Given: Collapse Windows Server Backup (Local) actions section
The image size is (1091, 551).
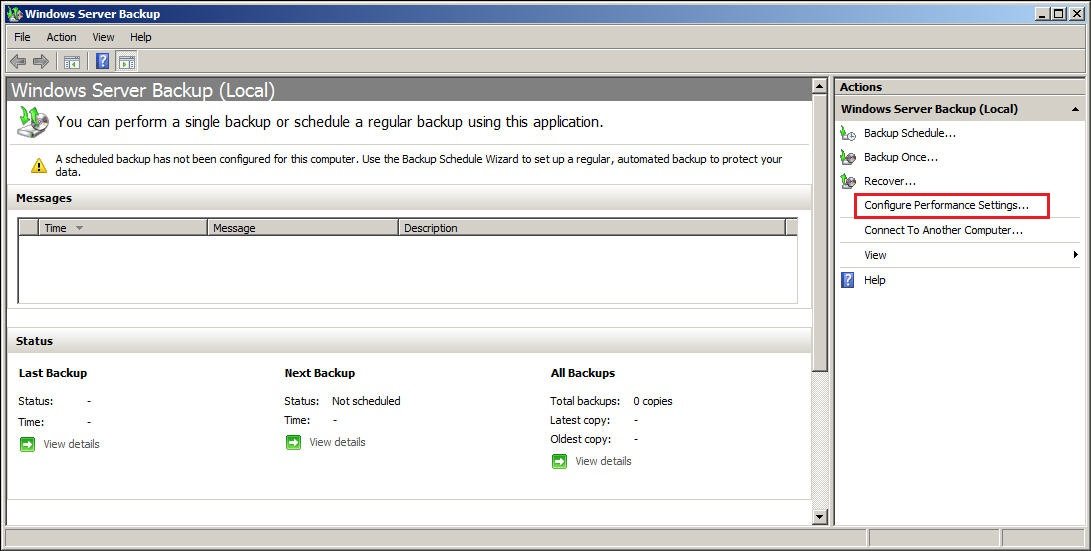Looking at the screenshot, I should 1075,109.
